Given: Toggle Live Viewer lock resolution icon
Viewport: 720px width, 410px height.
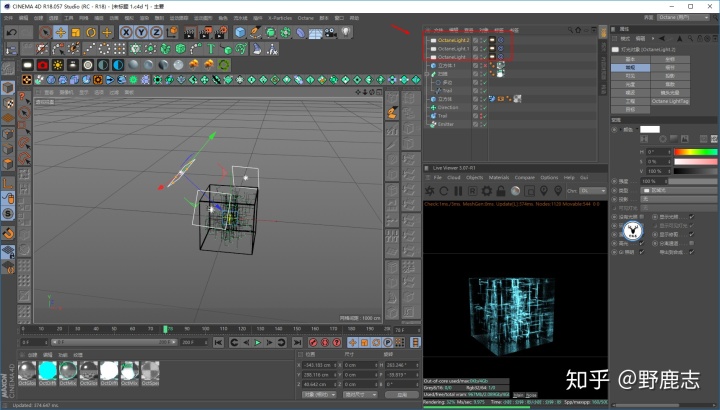Looking at the screenshot, I should 501,191.
